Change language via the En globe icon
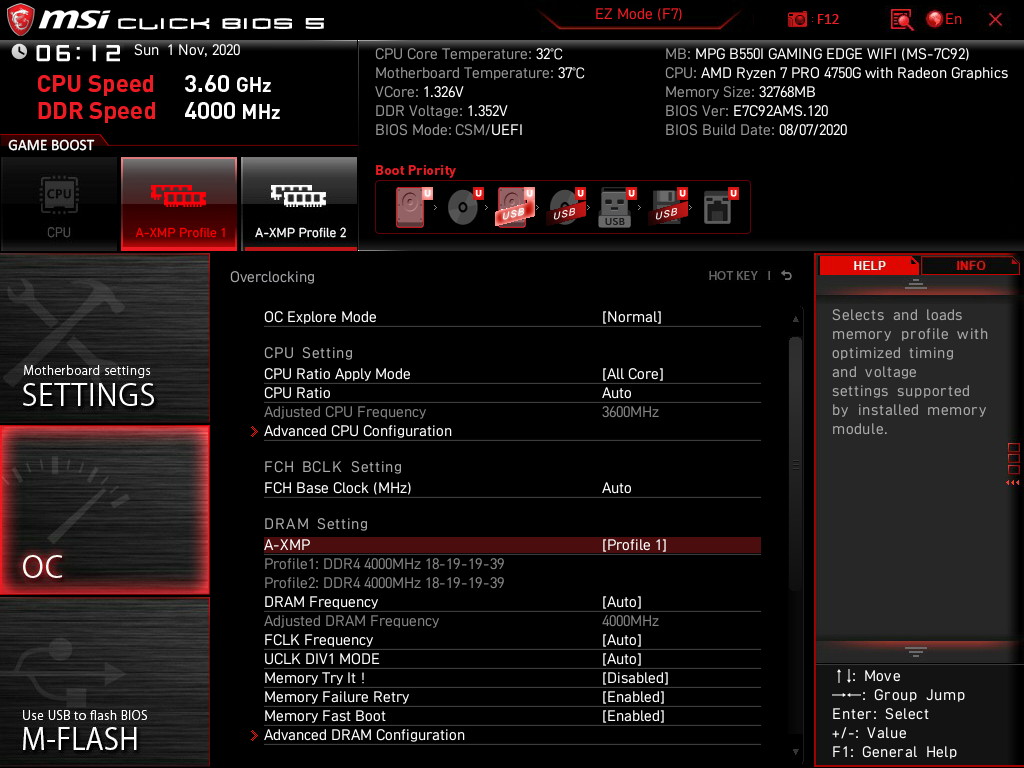Image resolution: width=1024 pixels, height=768 pixels. coord(944,20)
